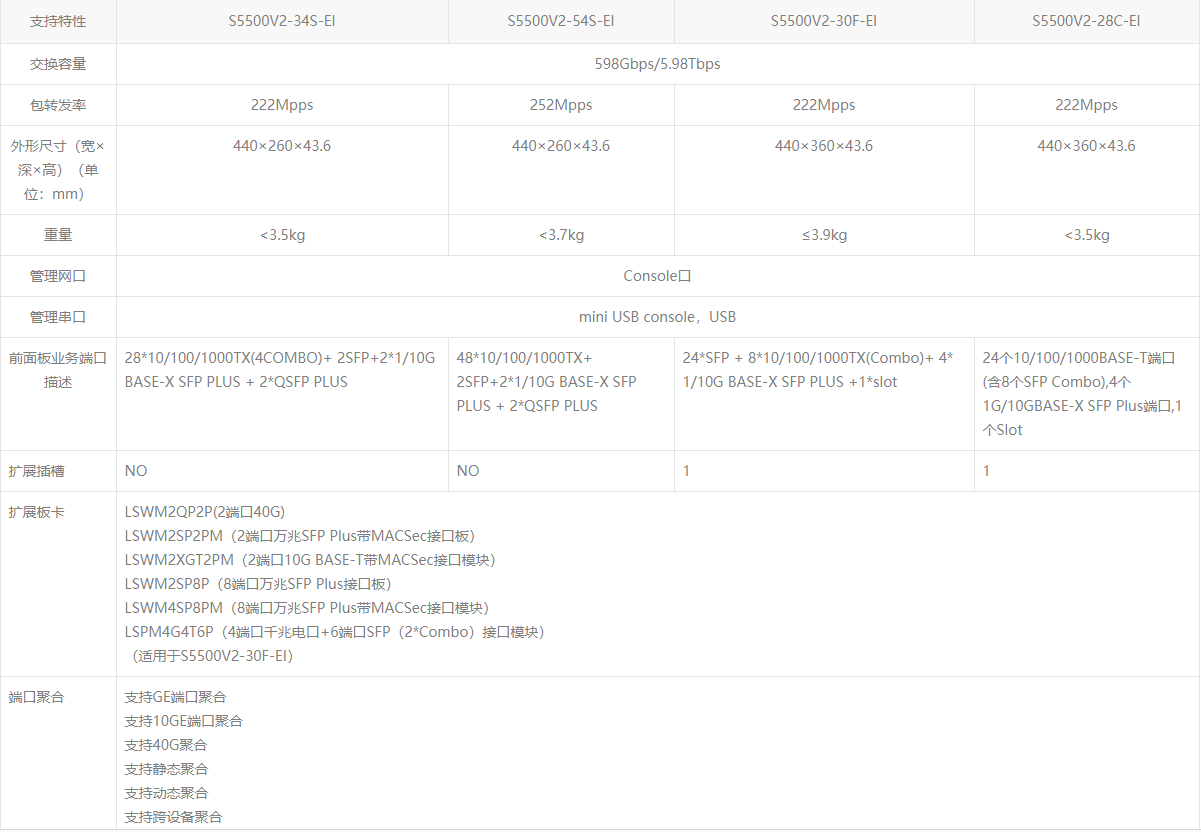The width and height of the screenshot is (1201, 832).
Task: Click NO in the S5500V2-54S-EI expansion slot cell
Action: coord(468,470)
